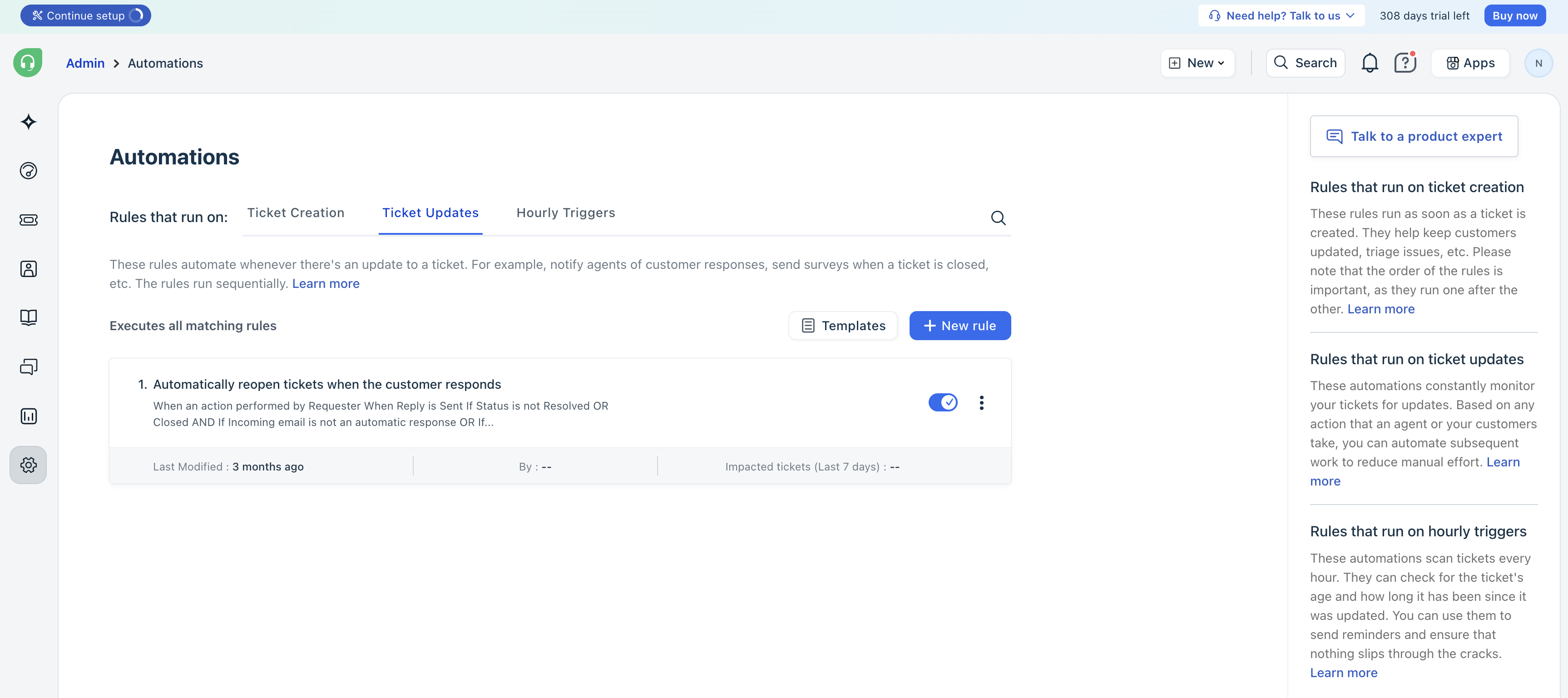Viewport: 1568px width, 698px height.
Task: Switch to the Ticket Creation tab
Action: 295,213
